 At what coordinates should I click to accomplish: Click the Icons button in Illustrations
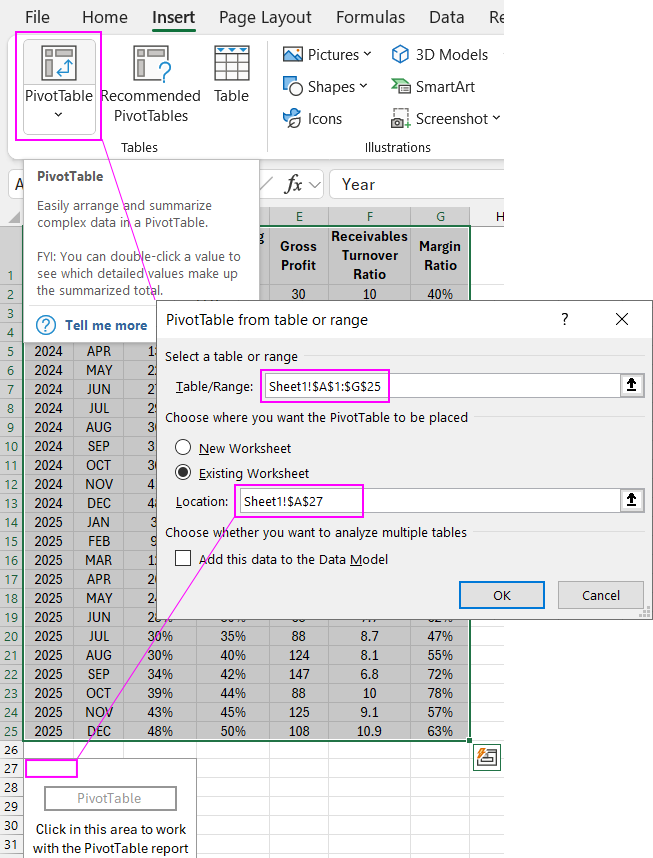tap(293, 119)
